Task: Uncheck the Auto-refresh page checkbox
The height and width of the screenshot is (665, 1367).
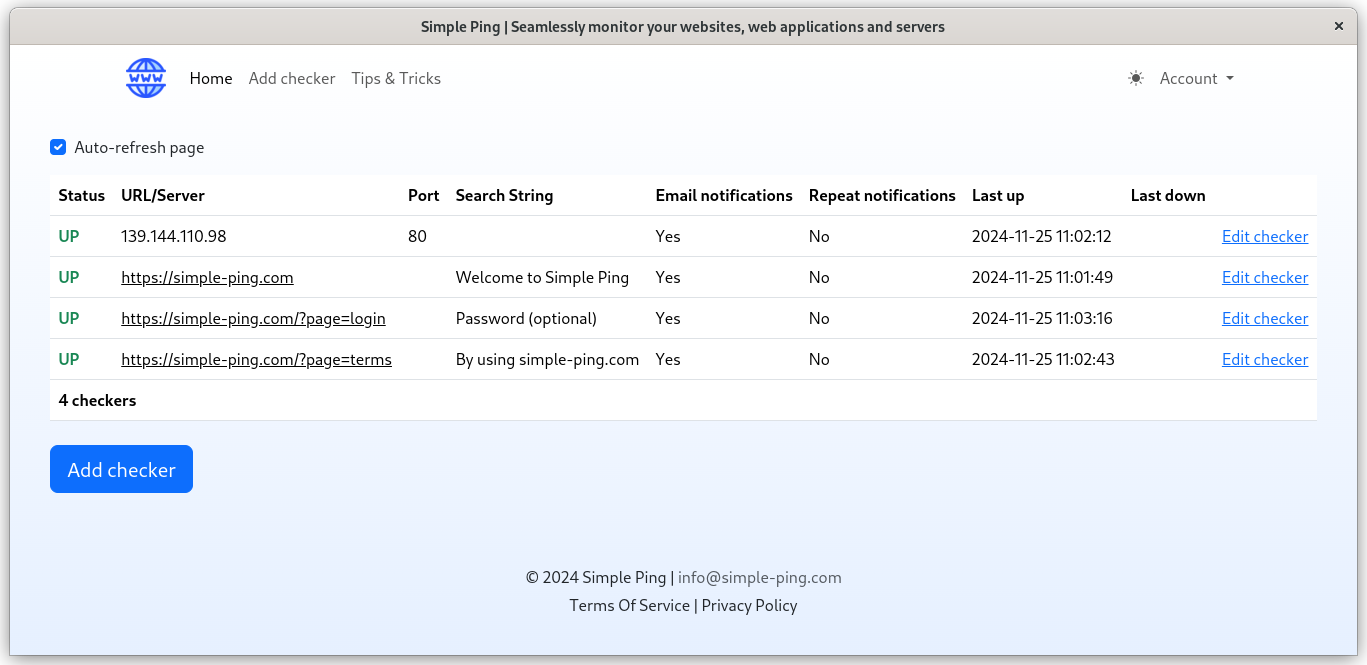Action: click(x=58, y=147)
